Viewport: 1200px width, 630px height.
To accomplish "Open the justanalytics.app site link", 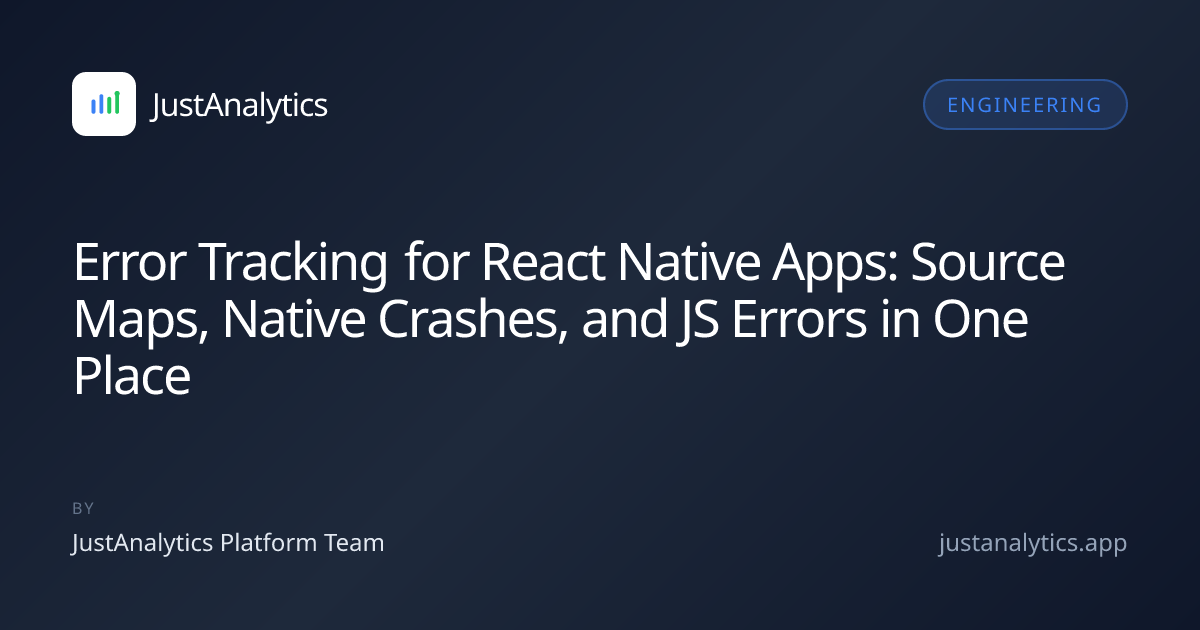I will (x=1033, y=543).
